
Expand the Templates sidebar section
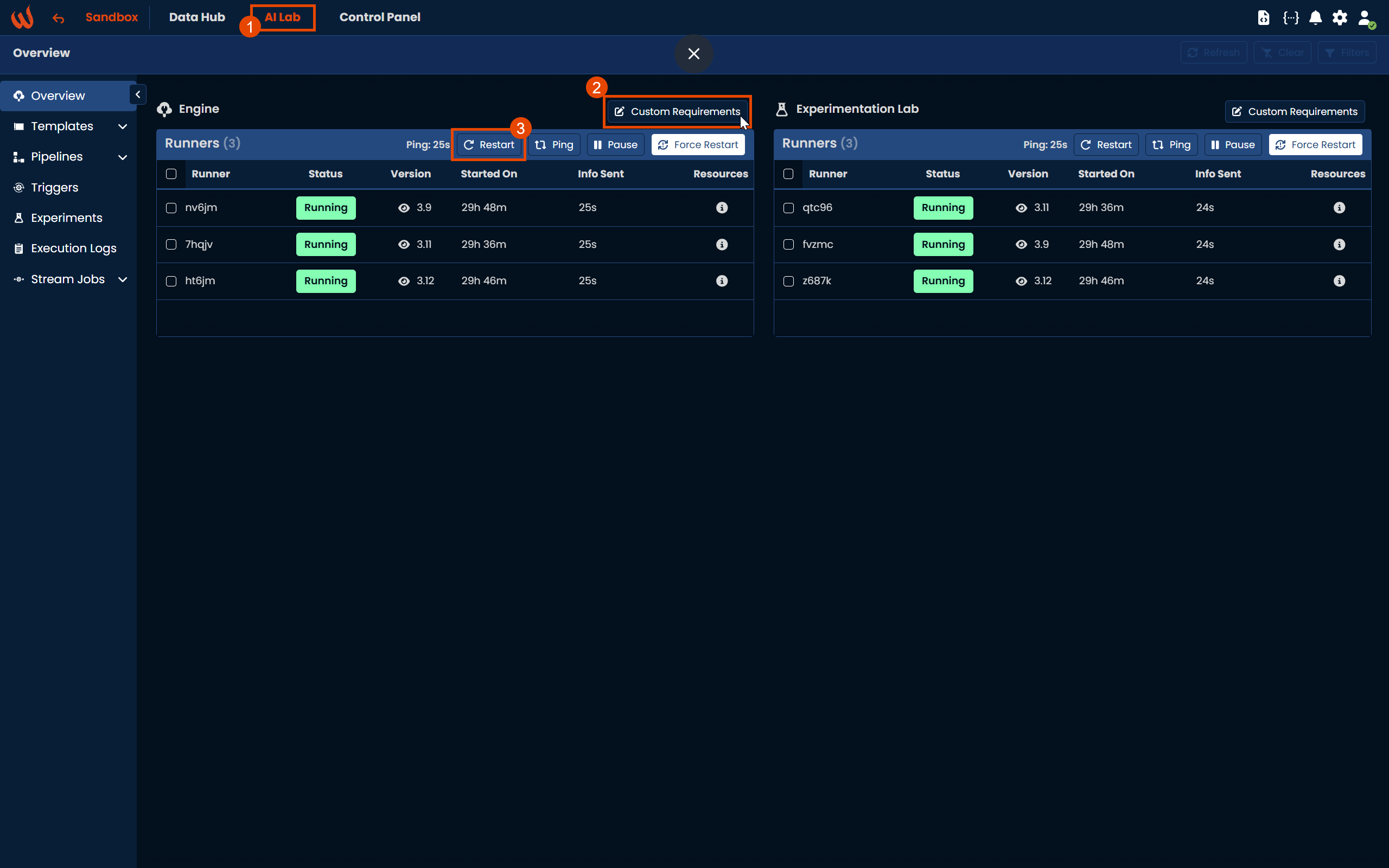click(122, 126)
